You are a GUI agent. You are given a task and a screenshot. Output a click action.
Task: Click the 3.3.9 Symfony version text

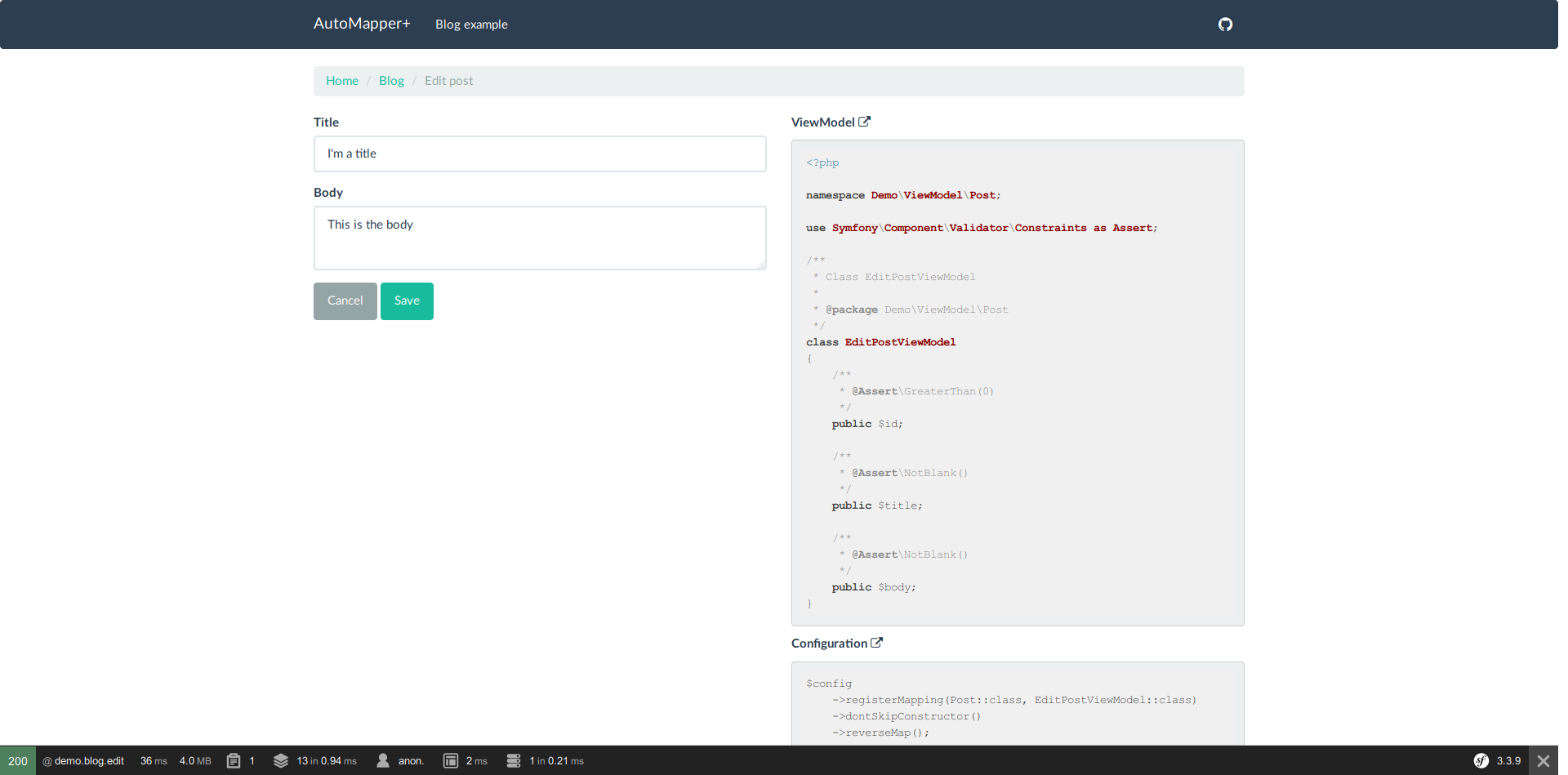click(x=1508, y=760)
